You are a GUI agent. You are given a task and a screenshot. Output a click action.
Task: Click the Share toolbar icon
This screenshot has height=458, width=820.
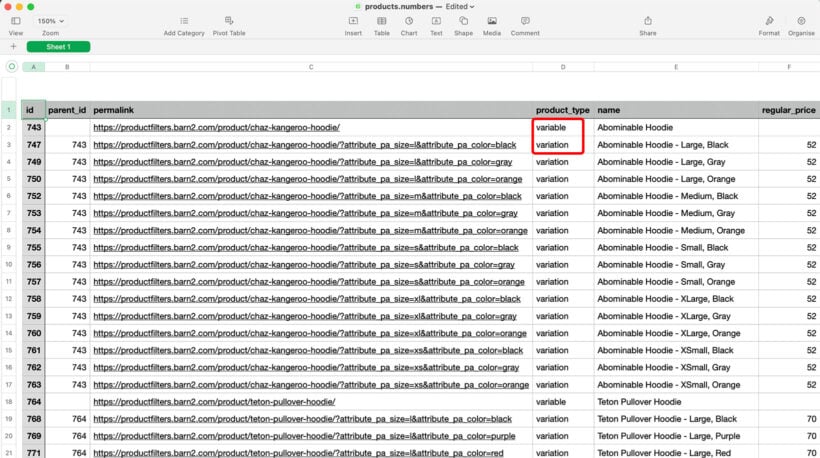(647, 21)
